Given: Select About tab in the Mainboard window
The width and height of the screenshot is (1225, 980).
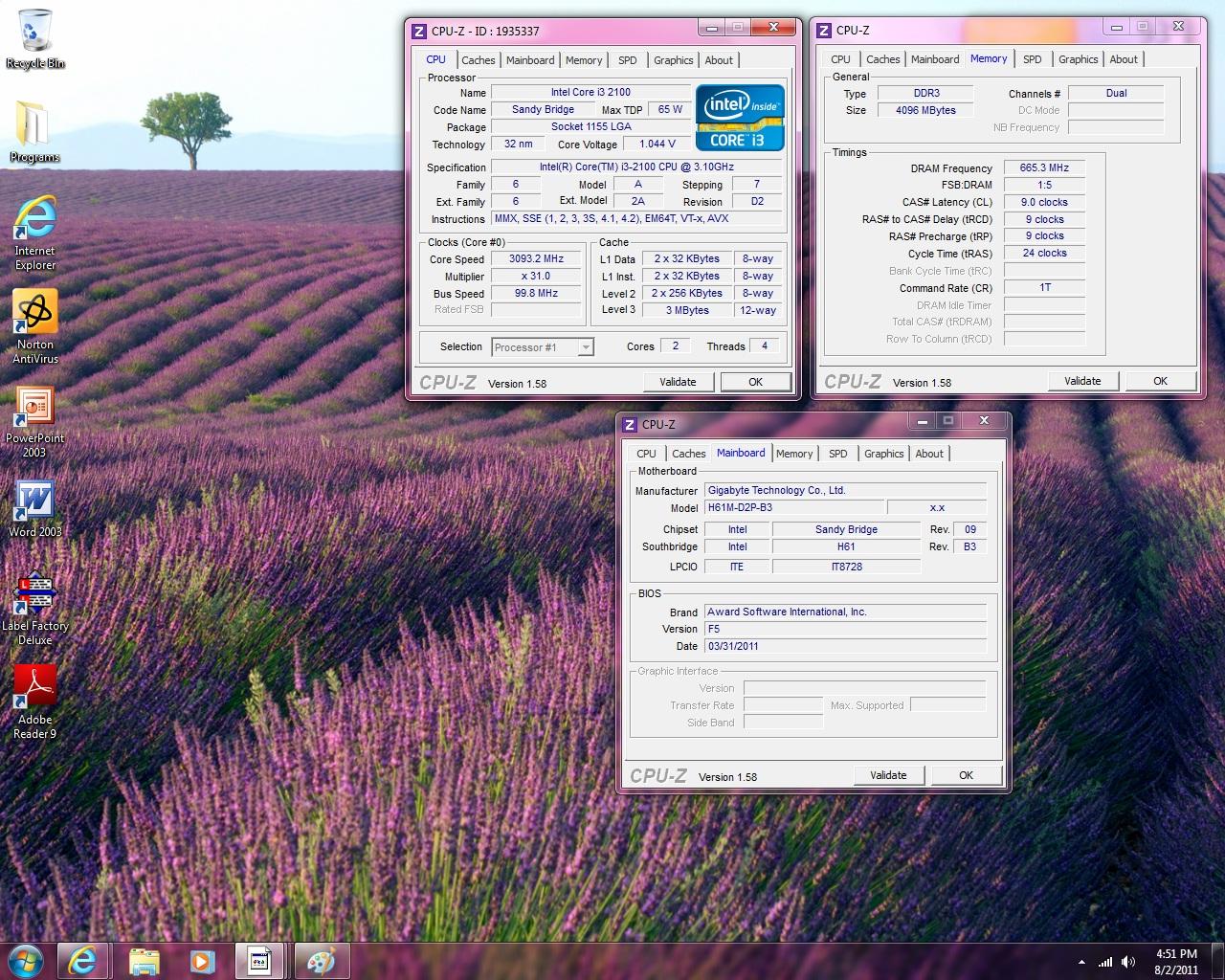Looking at the screenshot, I should coord(929,454).
